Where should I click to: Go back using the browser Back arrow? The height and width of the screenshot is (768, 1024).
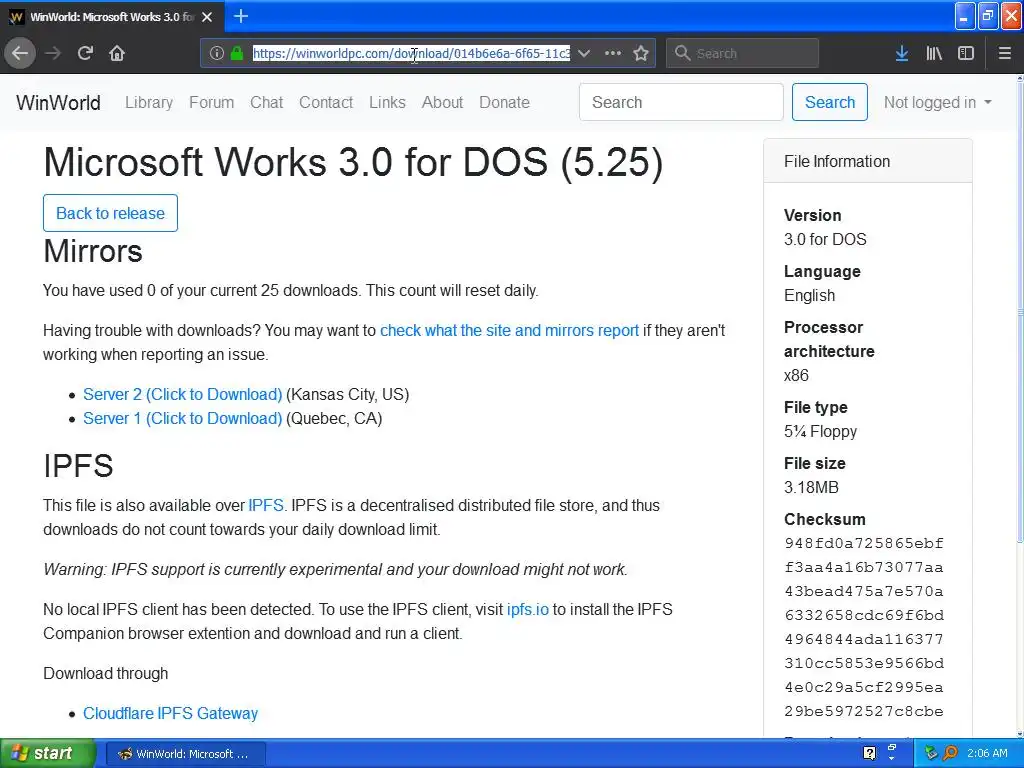pyautogui.click(x=20, y=53)
